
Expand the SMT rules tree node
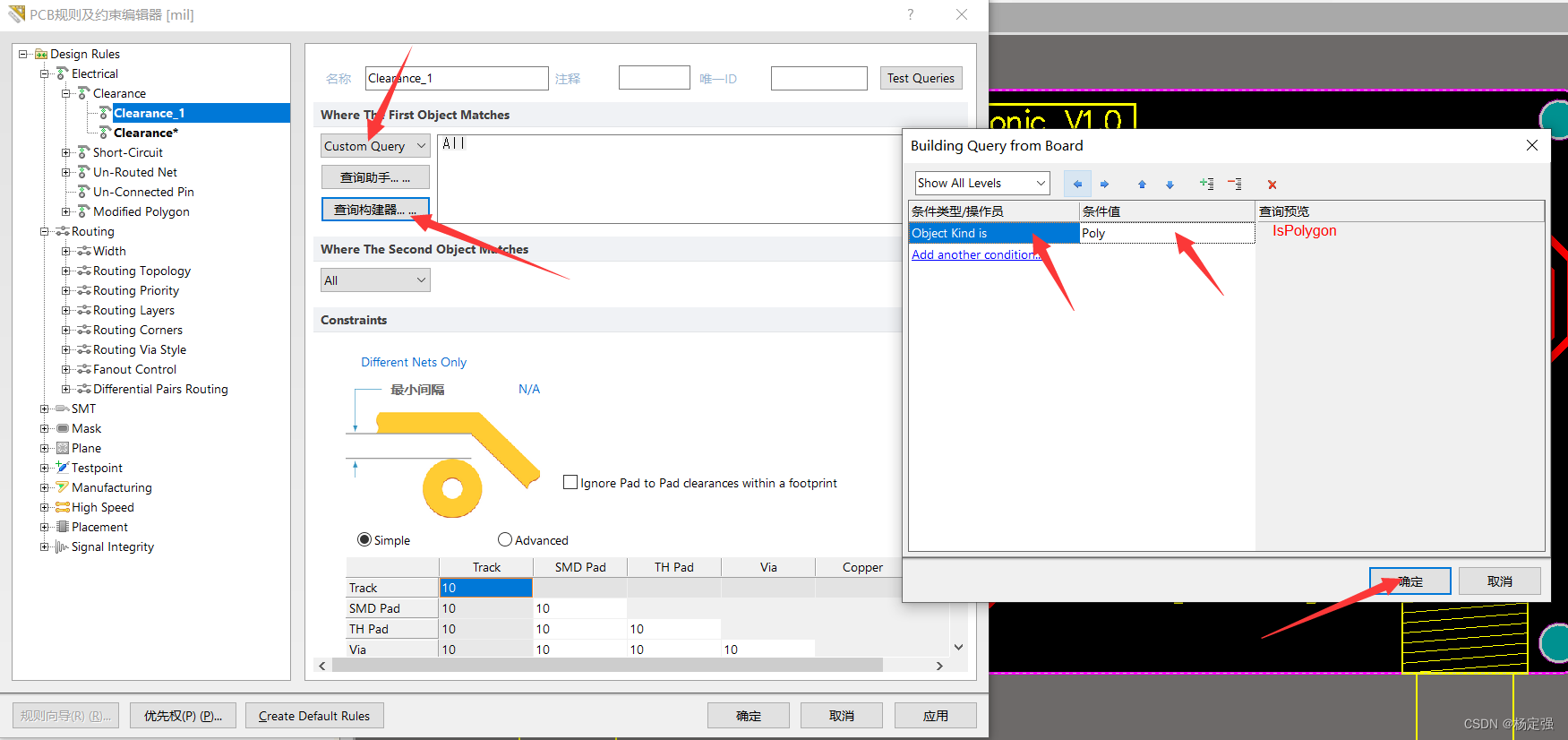tap(45, 409)
